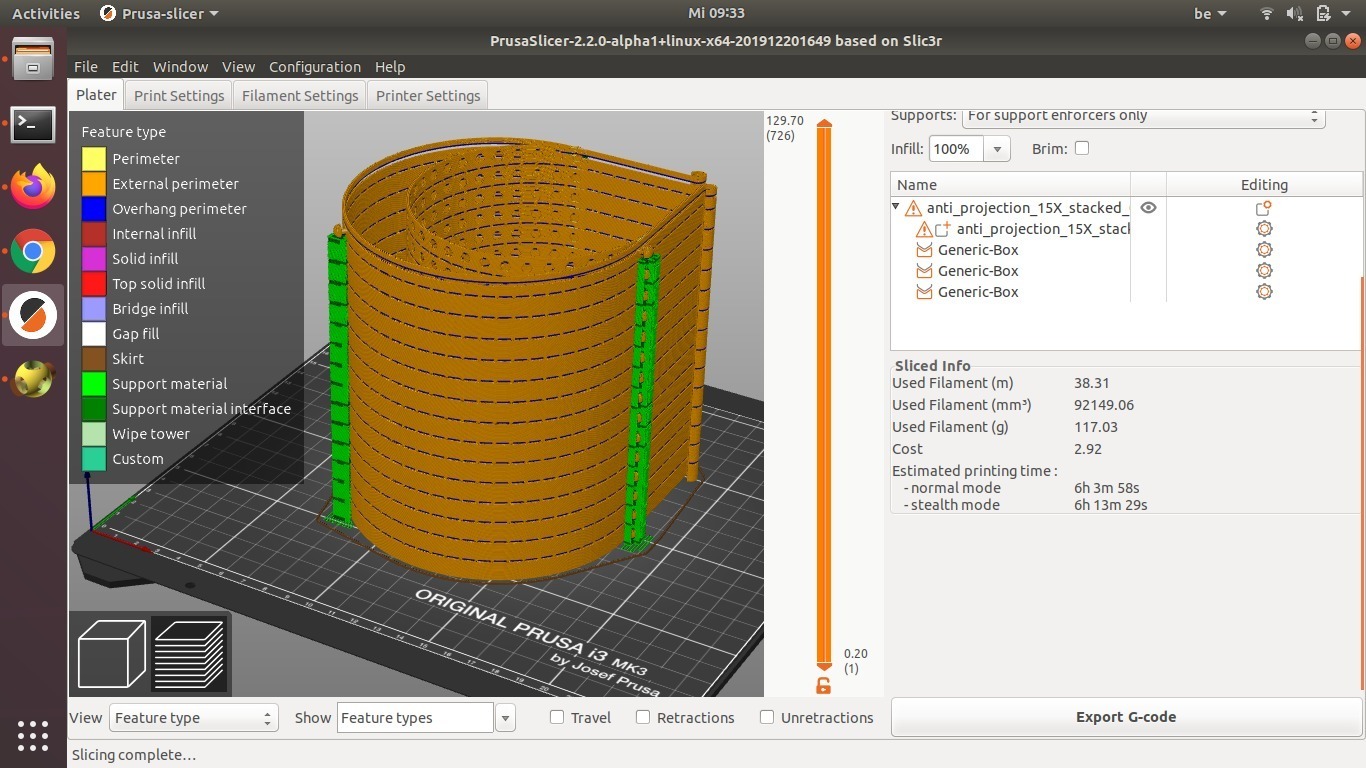Click the Export G-code button
The width and height of the screenshot is (1366, 768).
(x=1126, y=717)
